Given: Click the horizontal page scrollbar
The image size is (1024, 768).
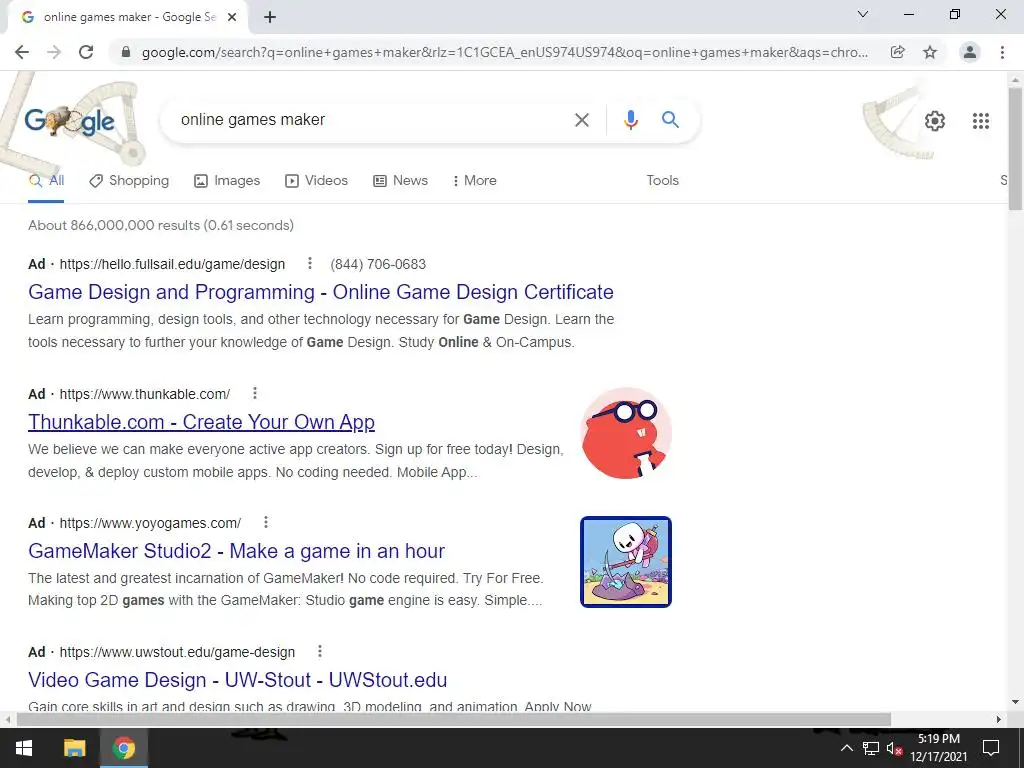Looking at the screenshot, I should click(453, 719).
